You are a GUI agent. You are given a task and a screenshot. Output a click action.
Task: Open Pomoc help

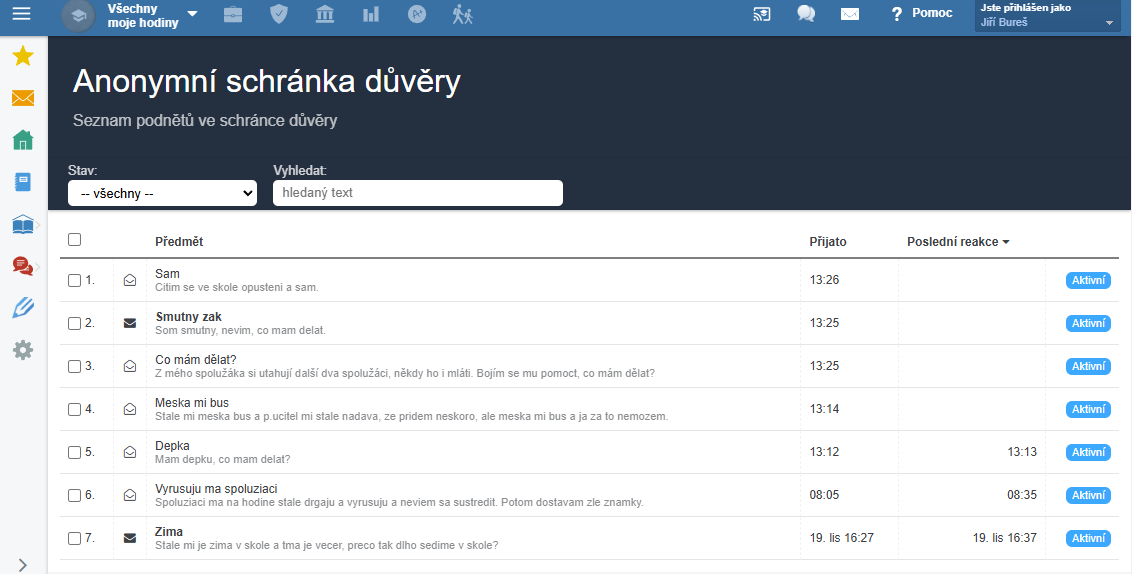click(x=923, y=13)
